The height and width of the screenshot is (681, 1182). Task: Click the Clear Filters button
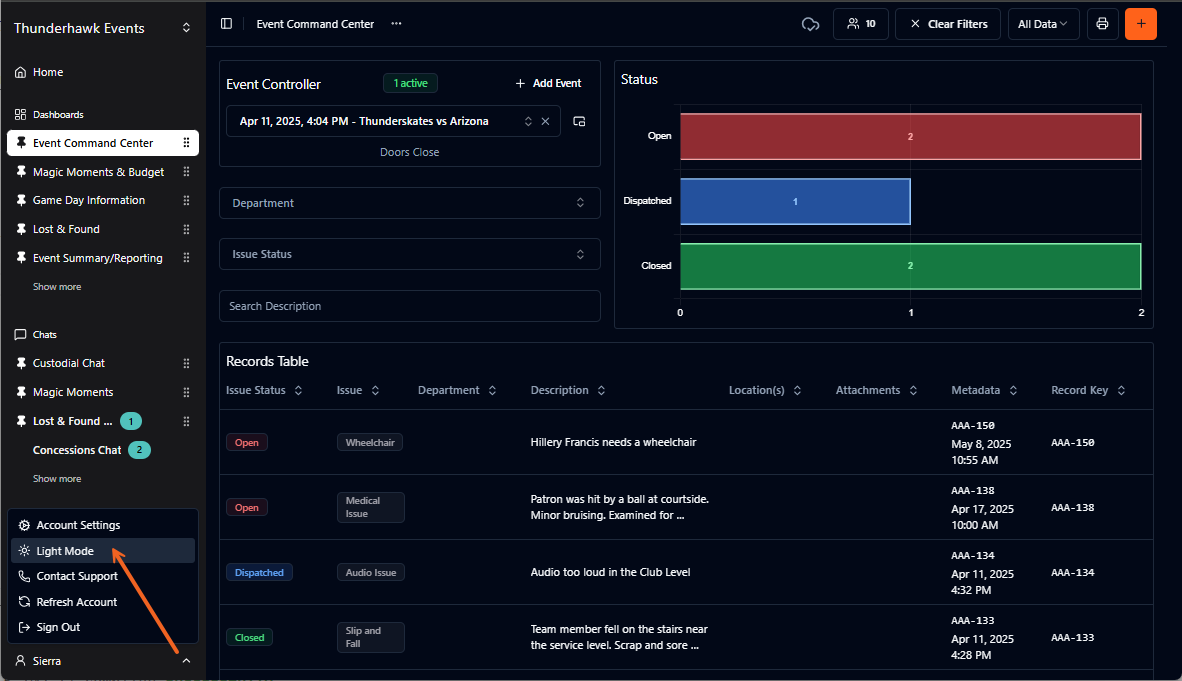coord(947,23)
